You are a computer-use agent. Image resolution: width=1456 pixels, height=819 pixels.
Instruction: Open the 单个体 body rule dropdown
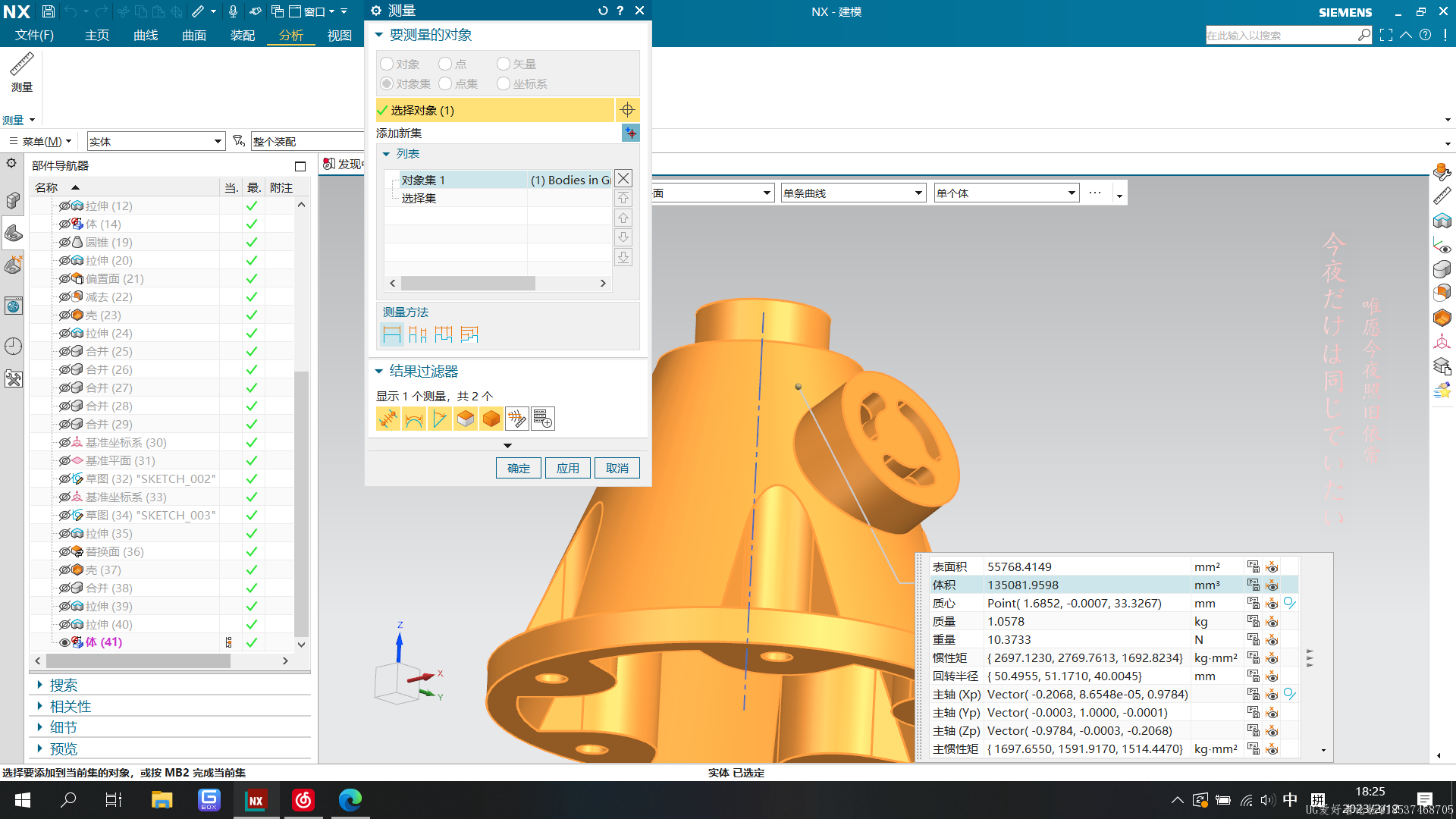1072,193
